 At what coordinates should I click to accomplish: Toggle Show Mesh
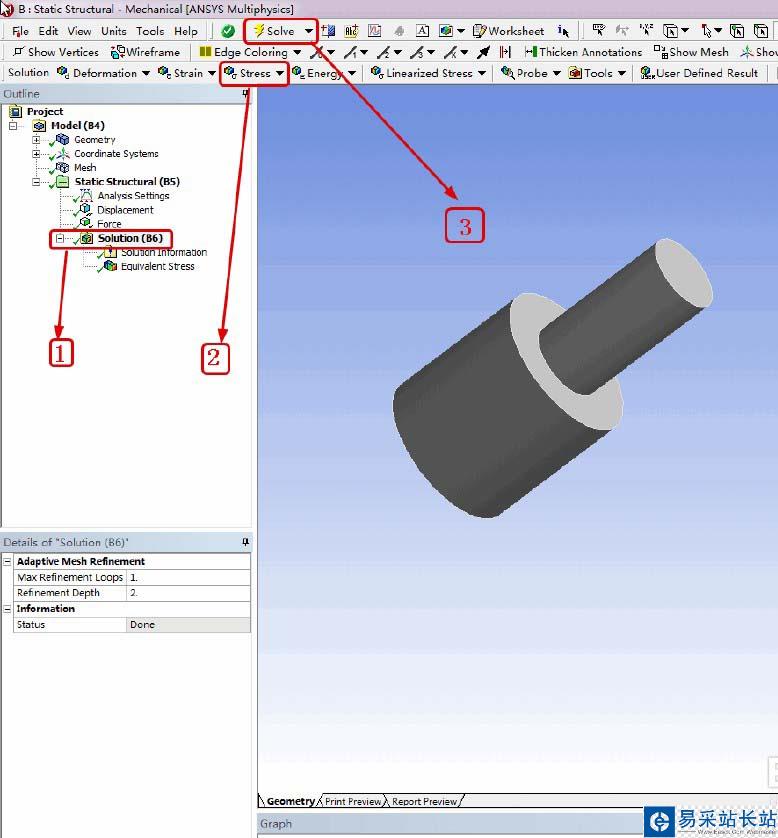(691, 52)
